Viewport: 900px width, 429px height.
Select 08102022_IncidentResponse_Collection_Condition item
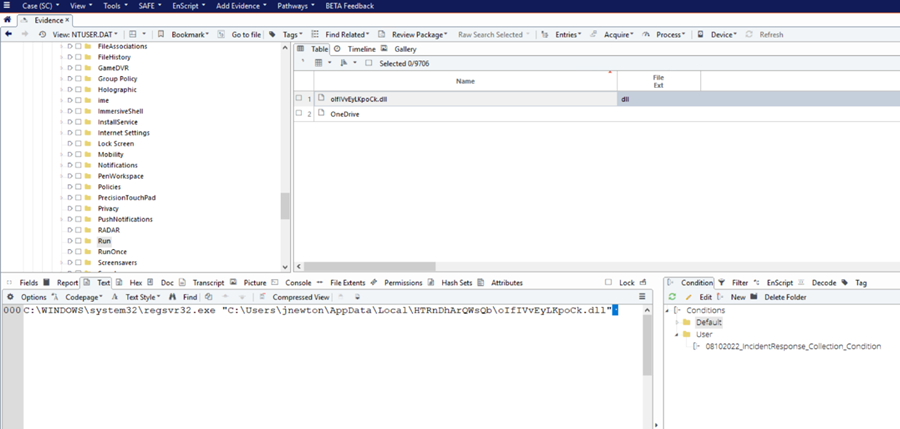tap(792, 346)
